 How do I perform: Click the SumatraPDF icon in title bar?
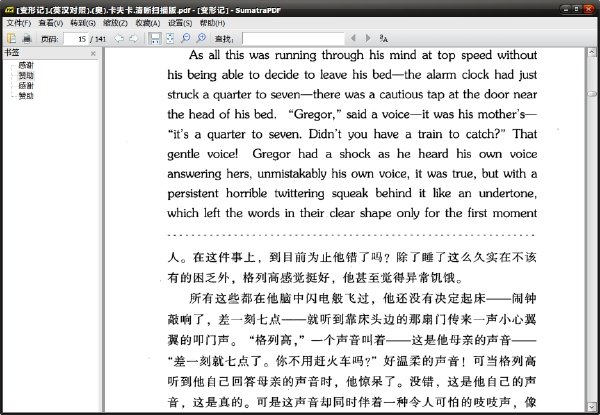pyautogui.click(x=10, y=10)
